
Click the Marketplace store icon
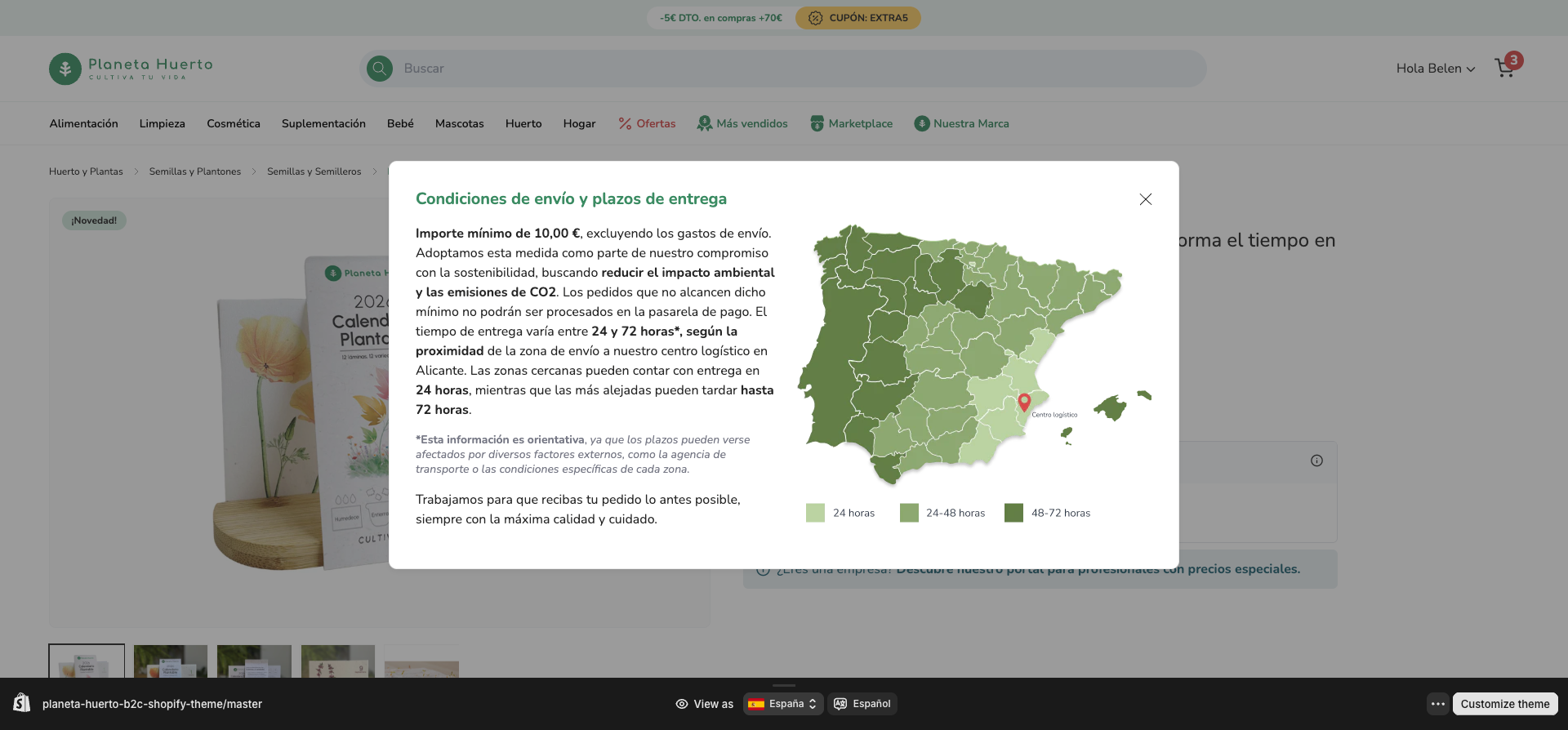tap(817, 123)
